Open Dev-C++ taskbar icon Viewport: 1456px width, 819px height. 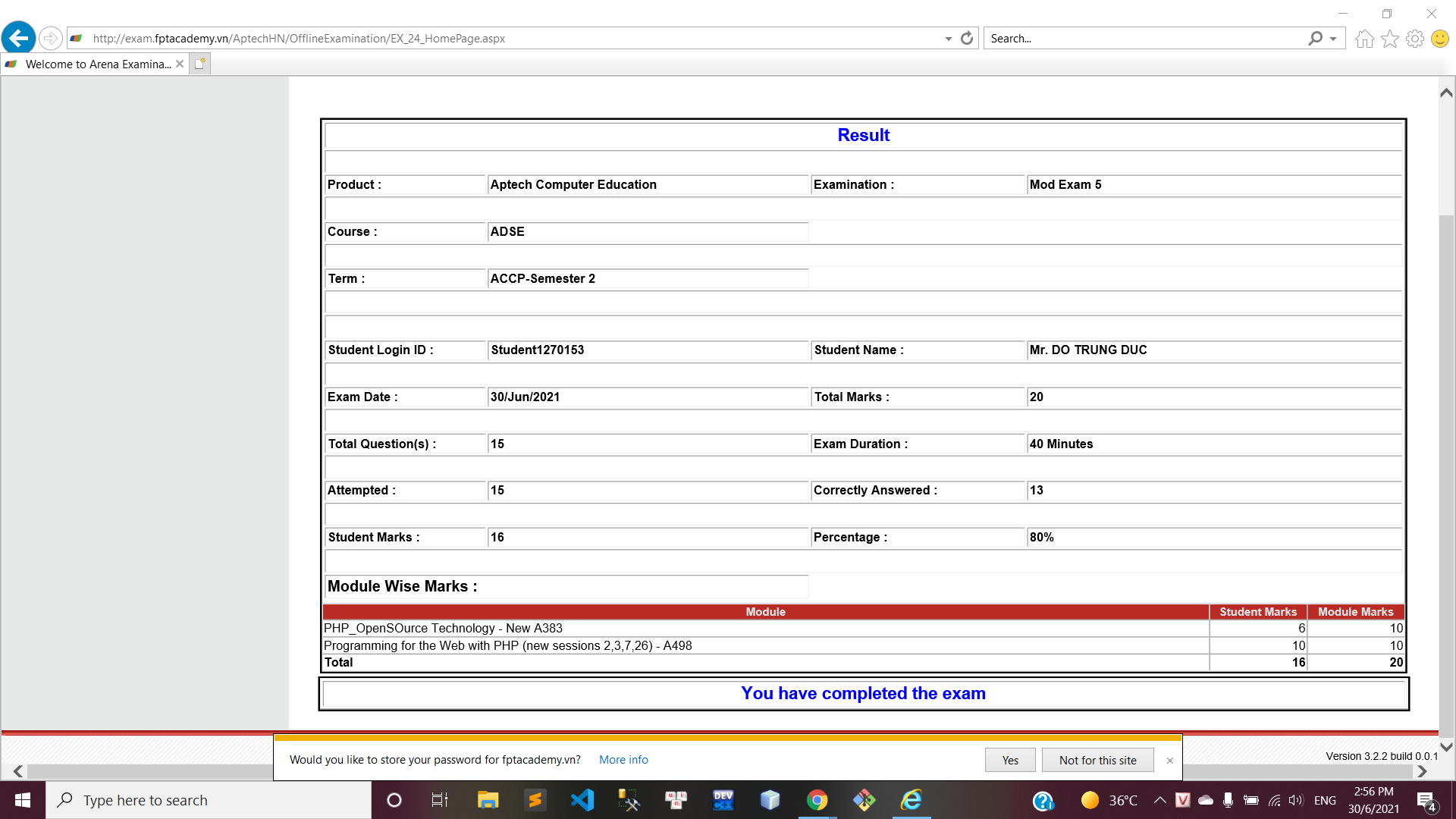tap(723, 800)
